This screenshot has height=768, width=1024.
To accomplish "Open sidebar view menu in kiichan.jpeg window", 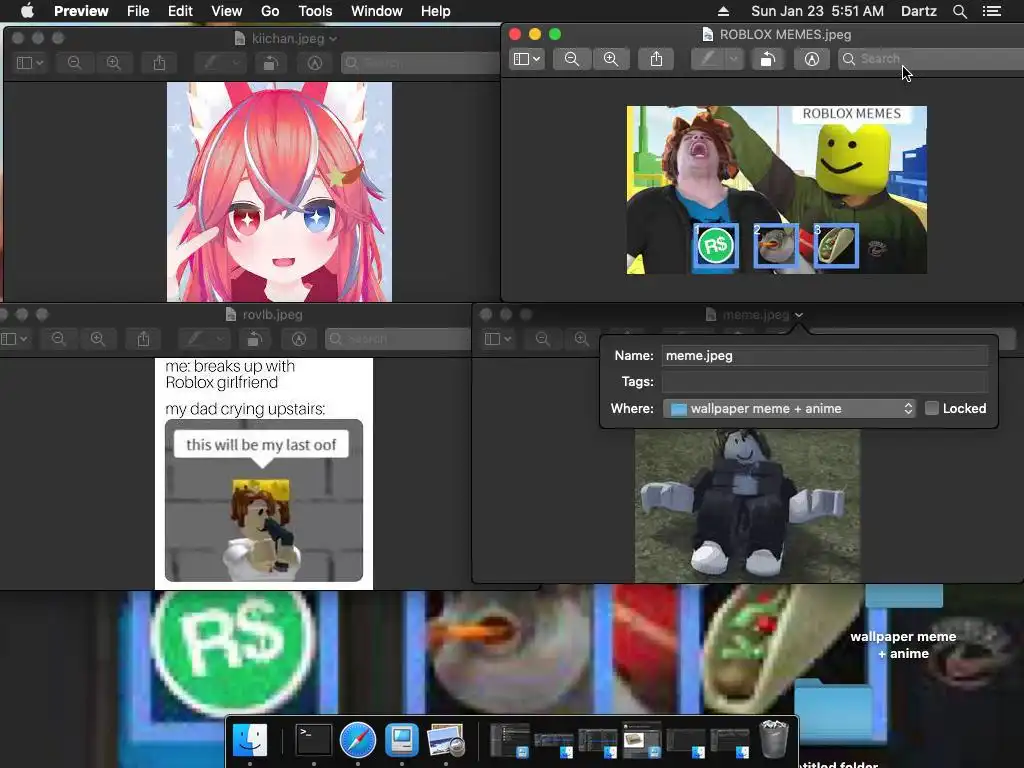I will 29,63.
